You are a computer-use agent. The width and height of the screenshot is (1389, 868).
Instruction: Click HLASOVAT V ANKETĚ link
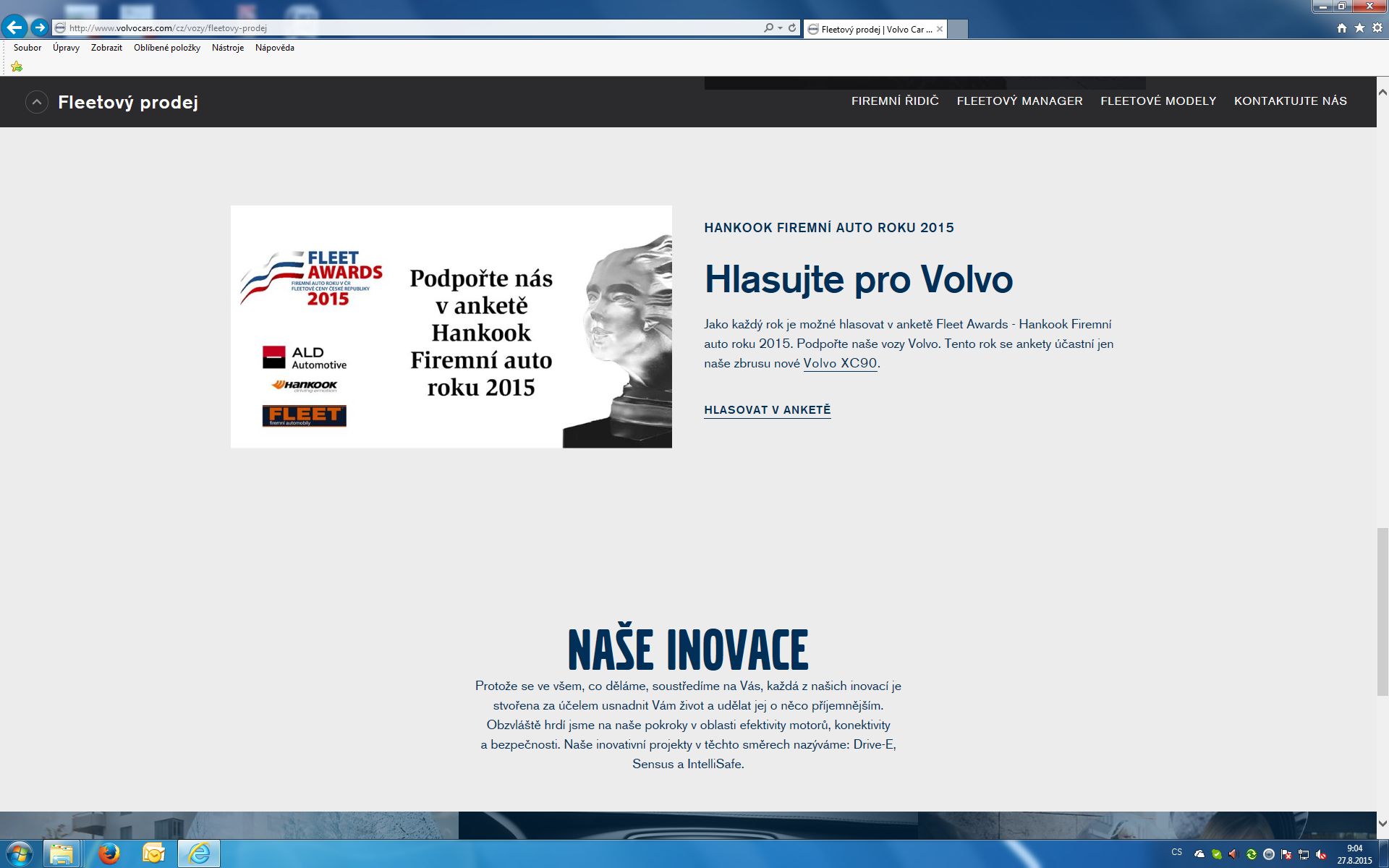tap(768, 410)
